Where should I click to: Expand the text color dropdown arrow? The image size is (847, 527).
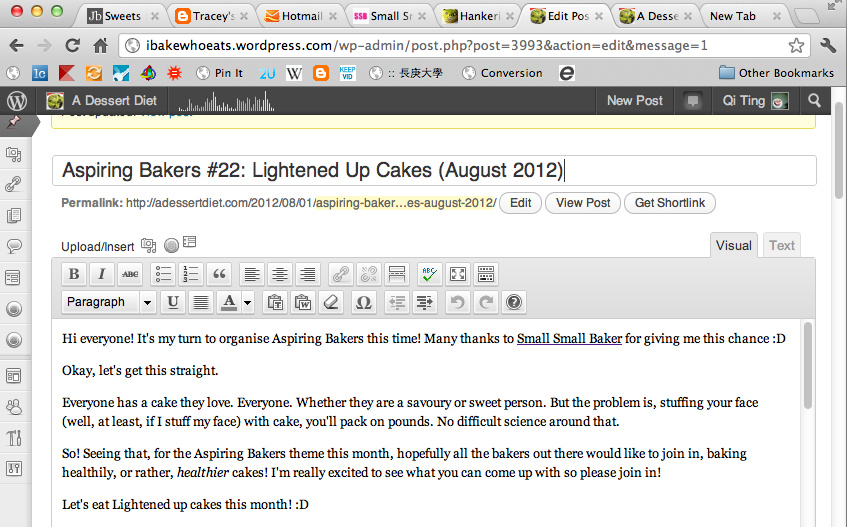tap(247, 302)
